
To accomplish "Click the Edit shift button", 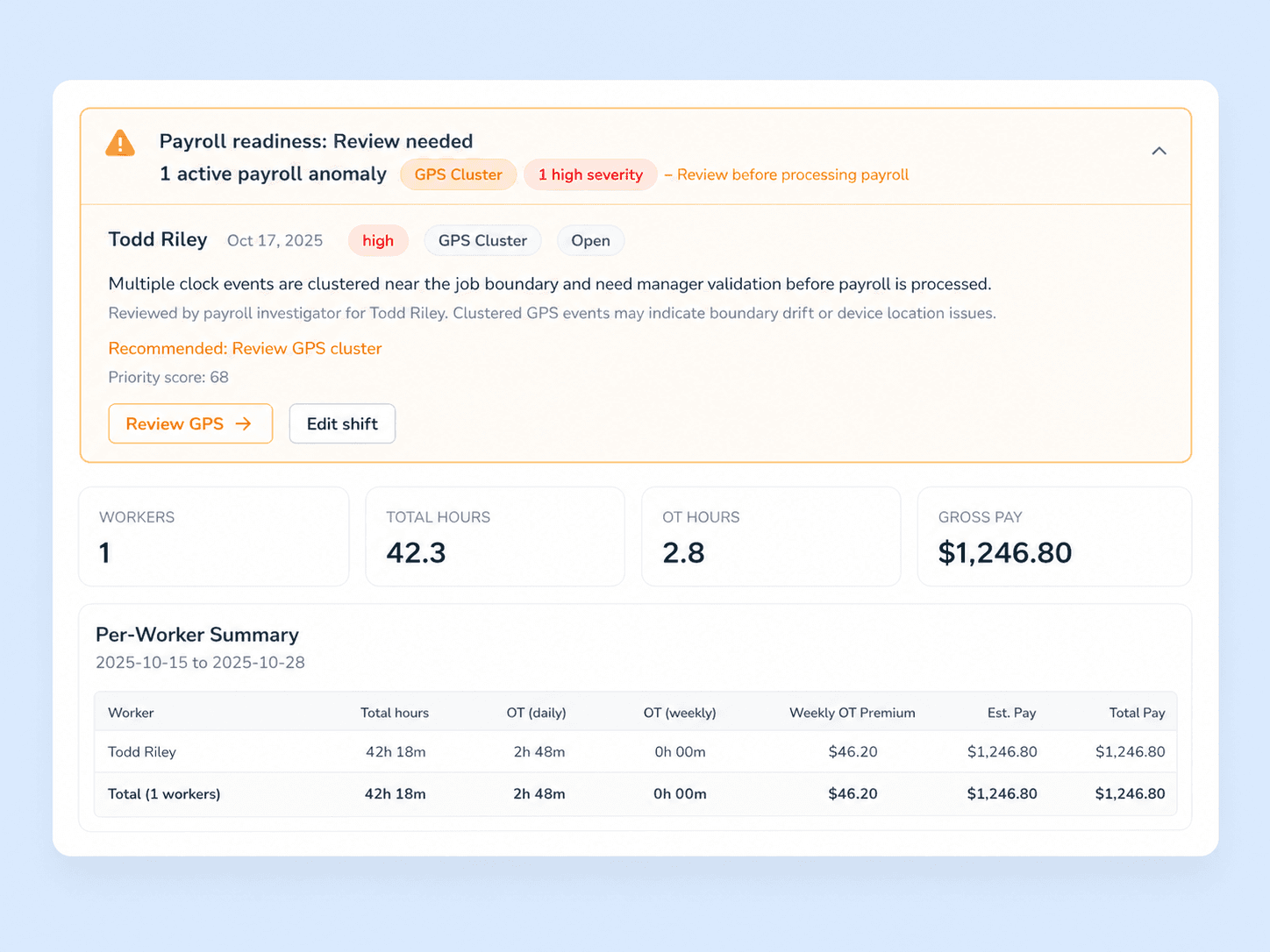I will coord(342,423).
